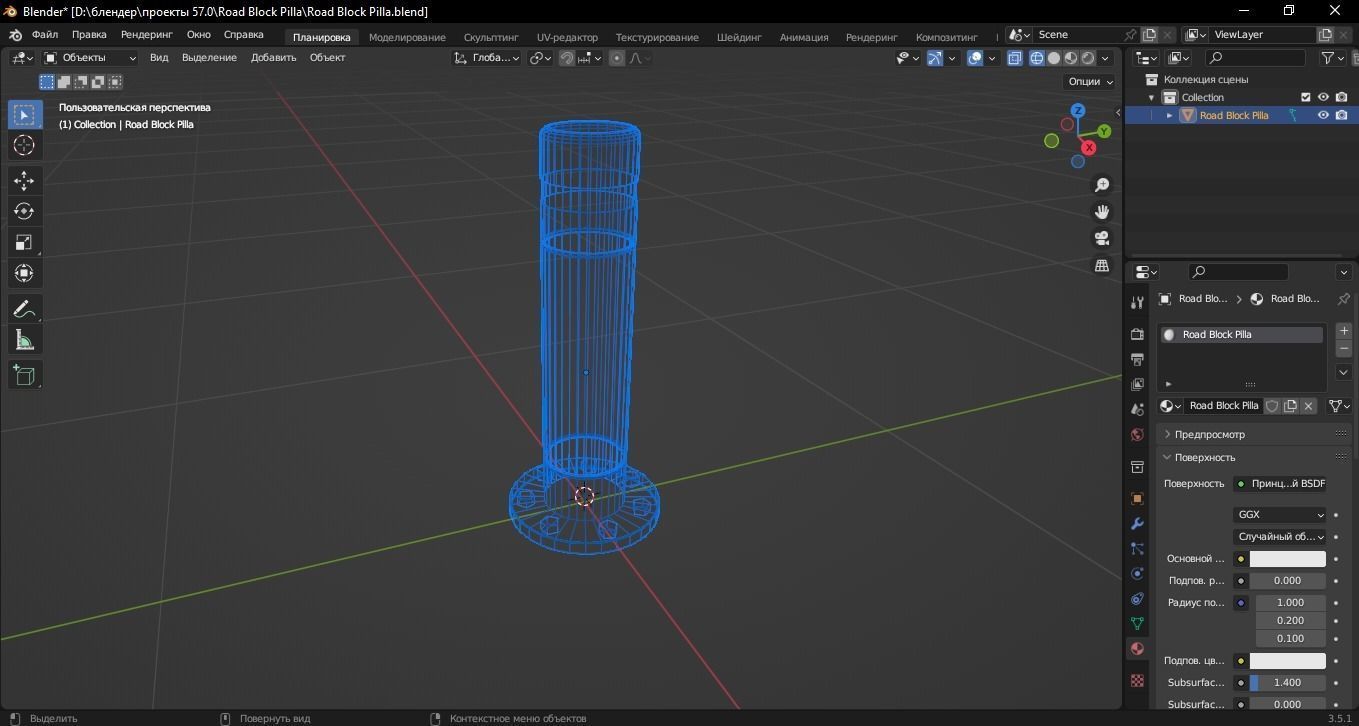Screen dimensions: 1359x726
Task: Click the zoom magnifier in viewport
Action: coord(1102,185)
